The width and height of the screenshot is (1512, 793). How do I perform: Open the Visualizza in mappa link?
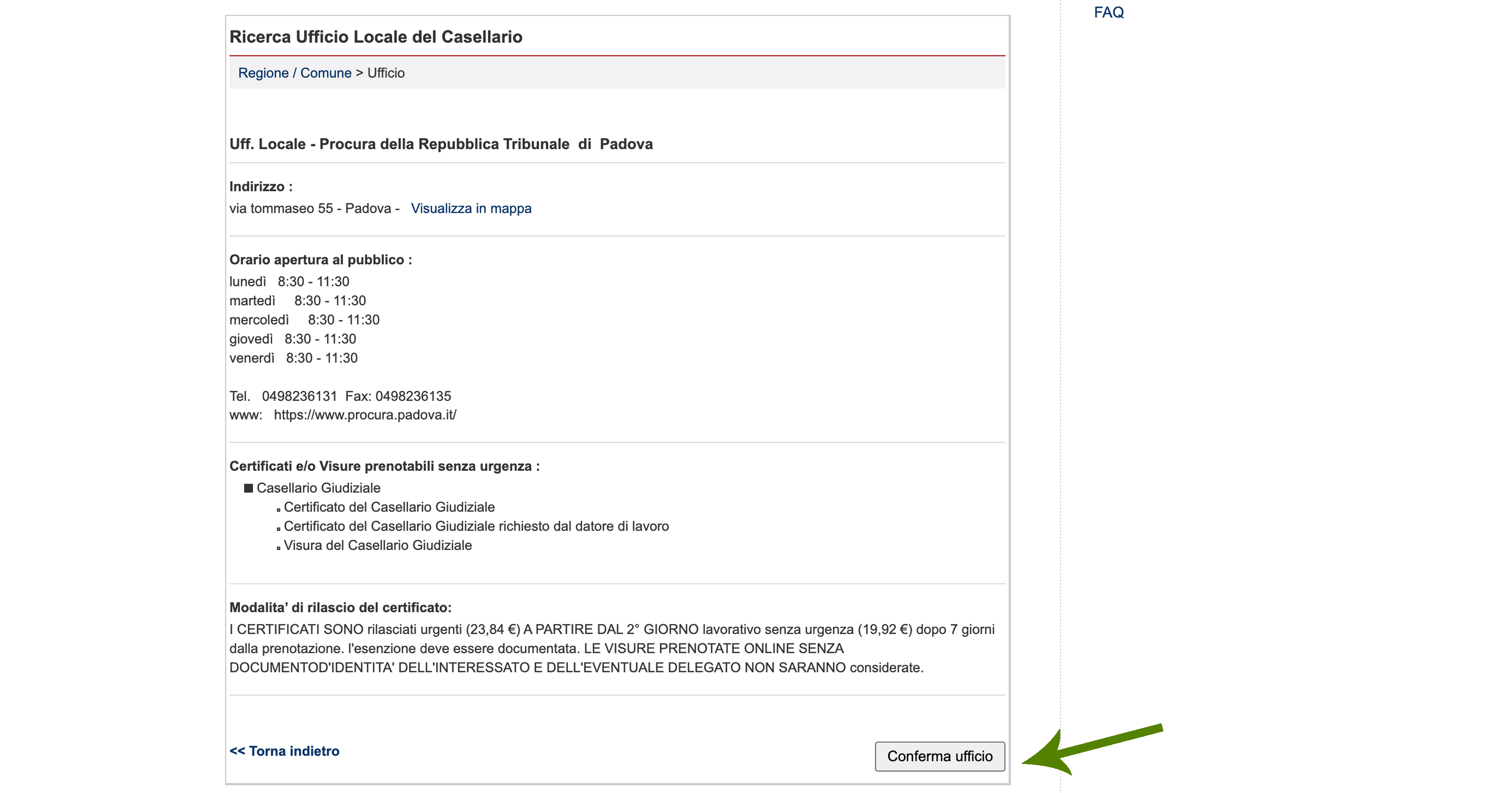[471, 209]
